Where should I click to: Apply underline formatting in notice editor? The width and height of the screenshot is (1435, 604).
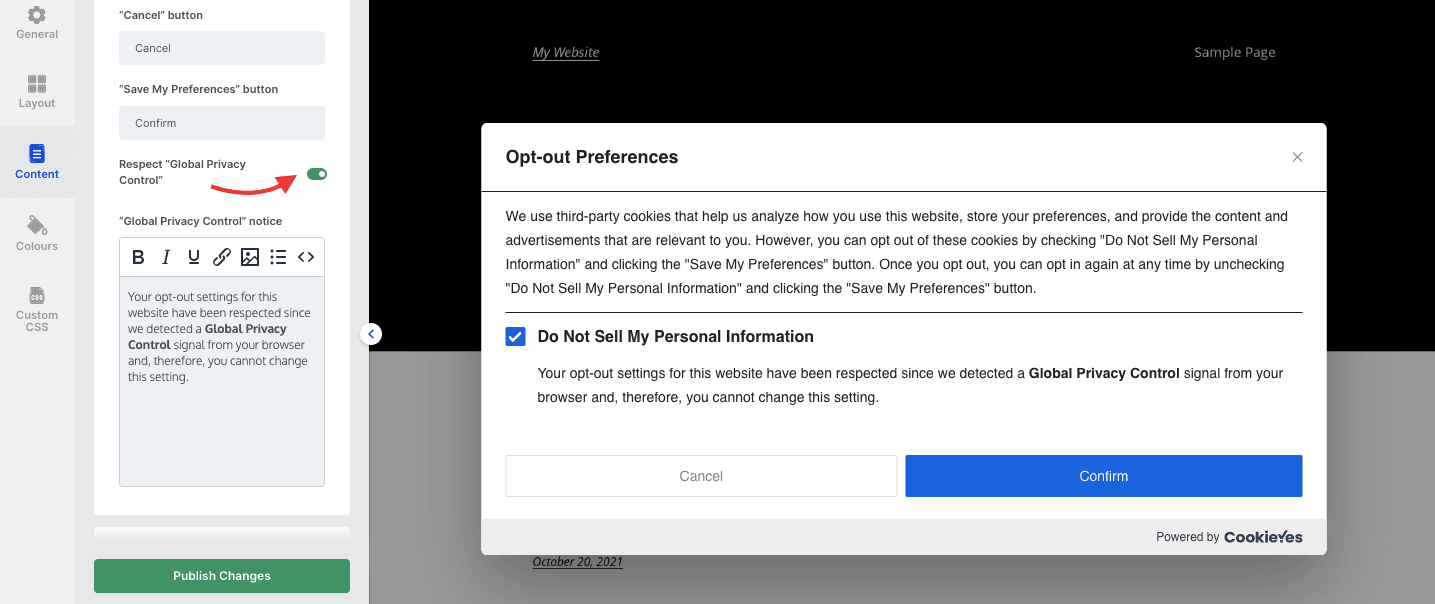194,257
